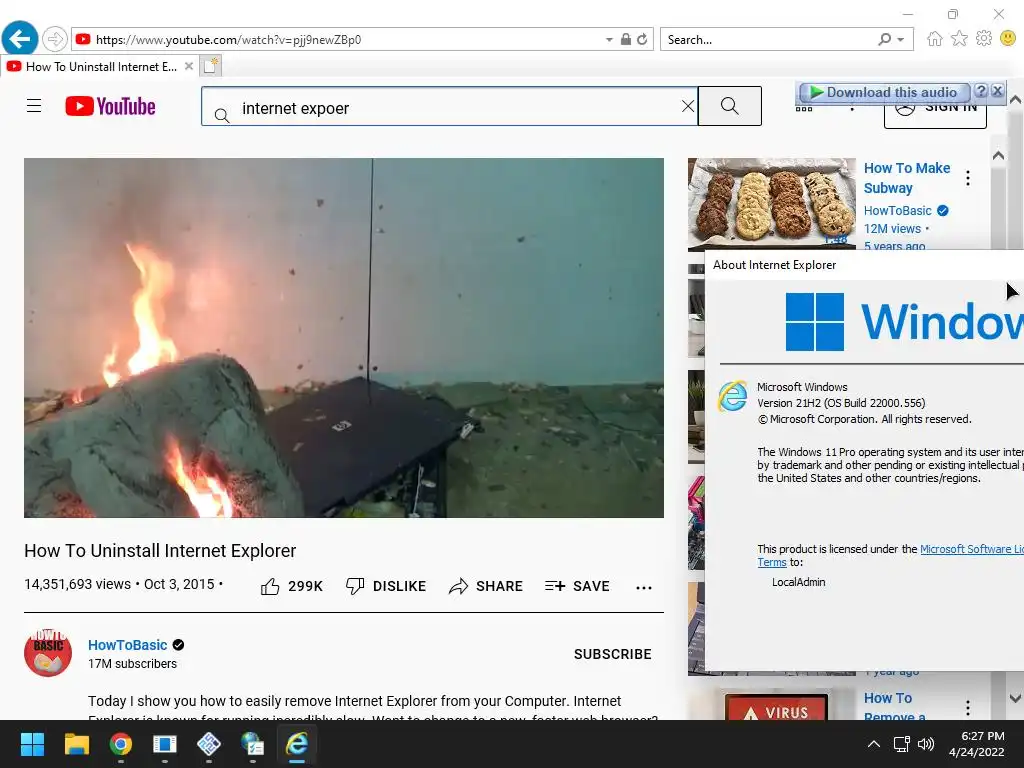
Task: Open the IE Tools gear icon
Action: click(x=984, y=39)
